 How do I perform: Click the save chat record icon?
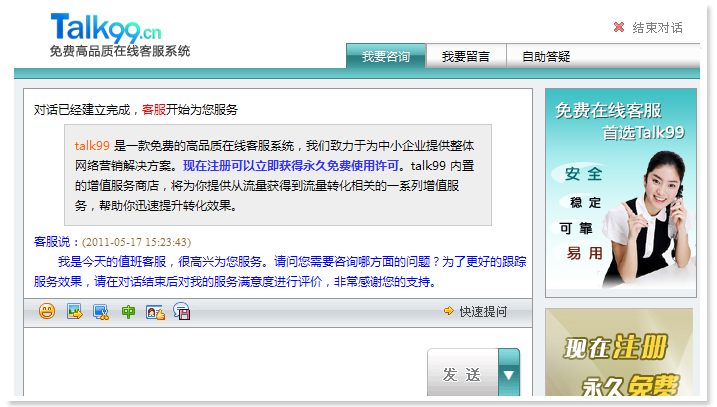point(182,311)
